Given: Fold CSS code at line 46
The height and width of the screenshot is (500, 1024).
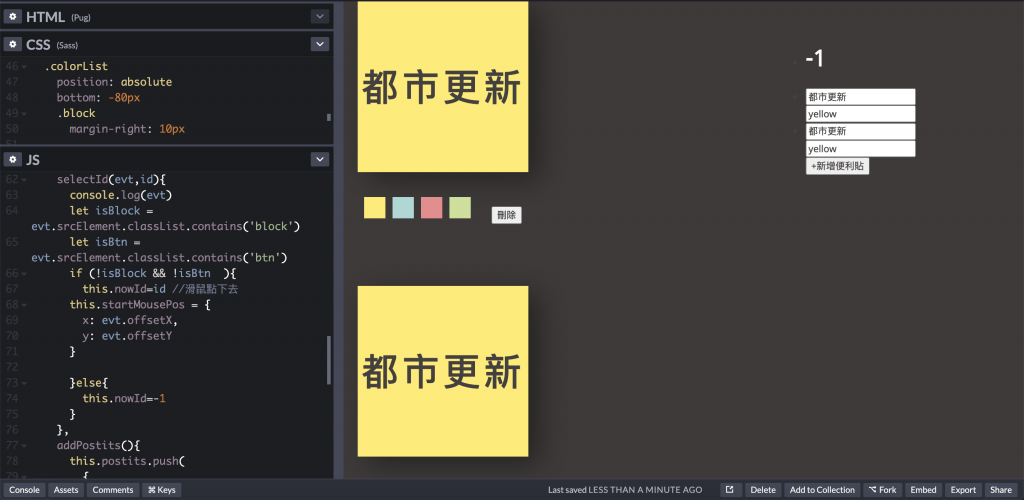Looking at the screenshot, I should click(x=24, y=67).
